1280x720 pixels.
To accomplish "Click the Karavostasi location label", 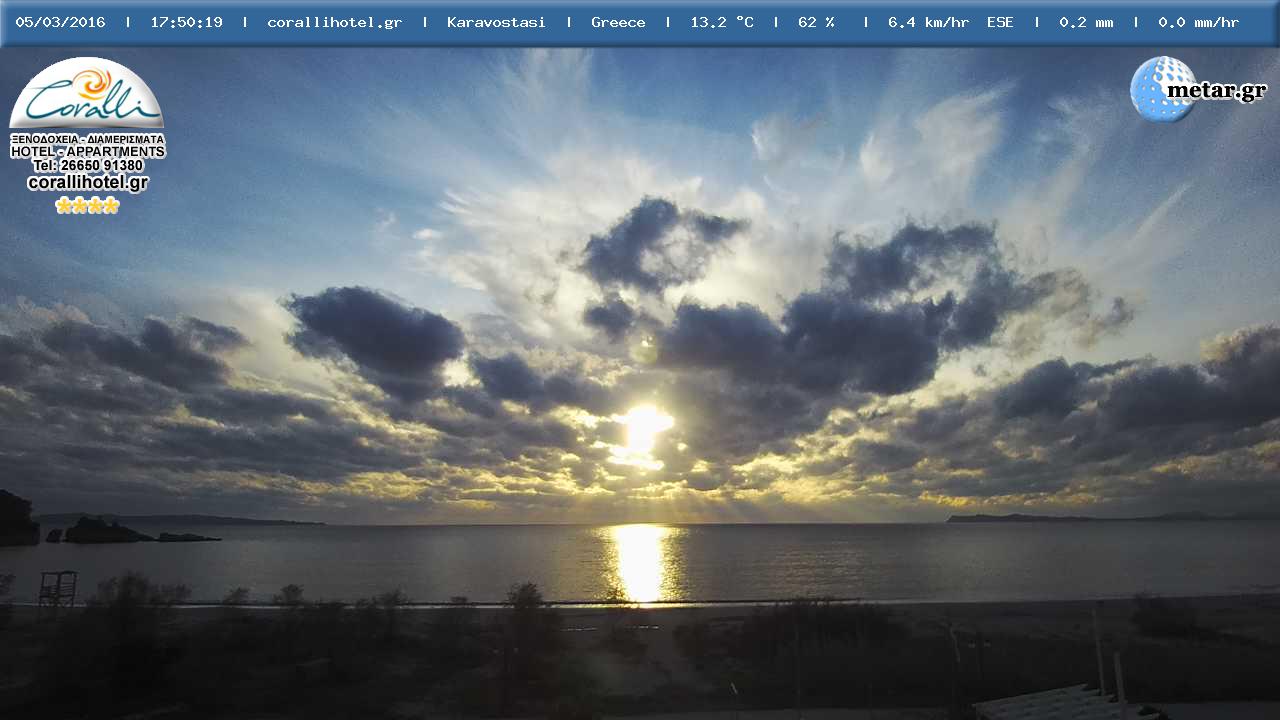I will pyautogui.click(x=496, y=22).
